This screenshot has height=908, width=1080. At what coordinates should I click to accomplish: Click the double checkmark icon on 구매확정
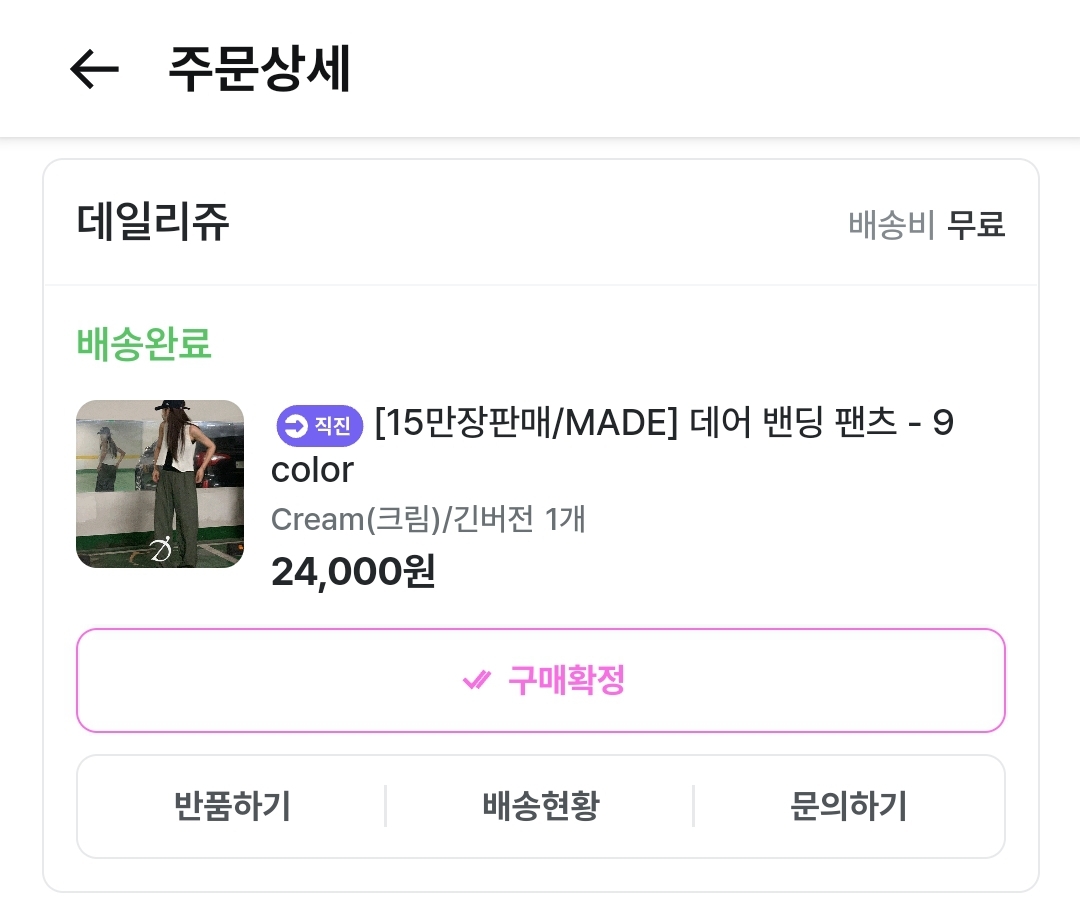(x=477, y=681)
